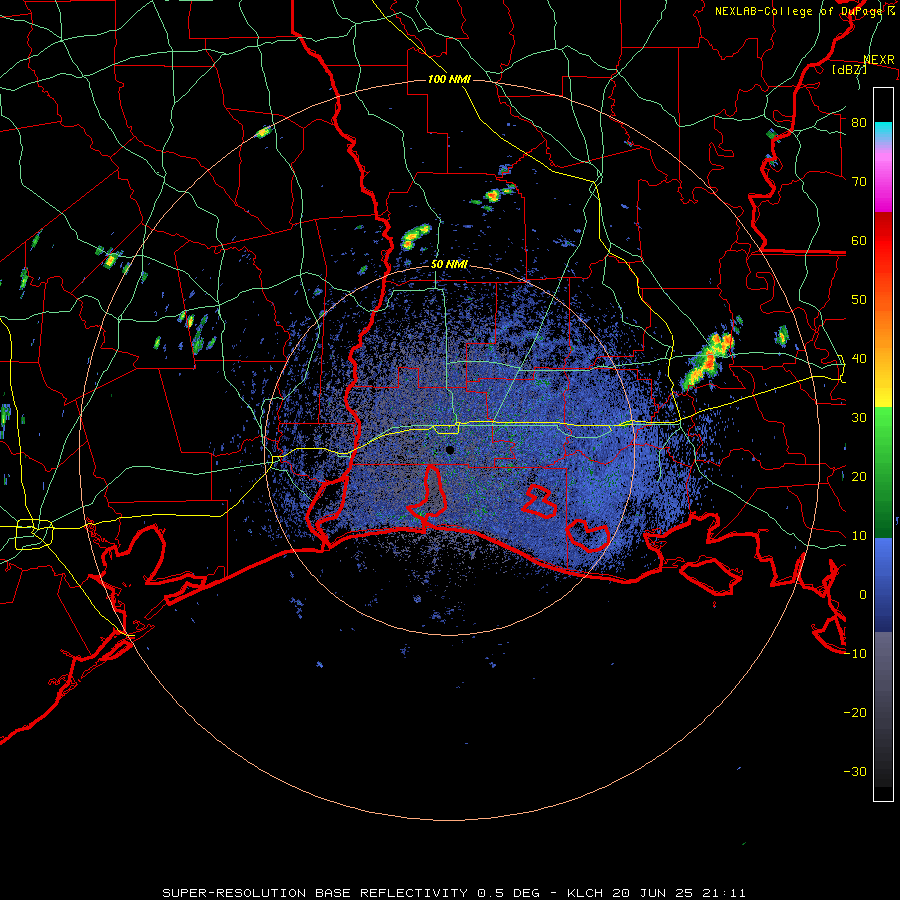This screenshot has height=900, width=900.
Task: Click the -10 dBZ scale tick label
Action: pyautogui.click(x=855, y=654)
